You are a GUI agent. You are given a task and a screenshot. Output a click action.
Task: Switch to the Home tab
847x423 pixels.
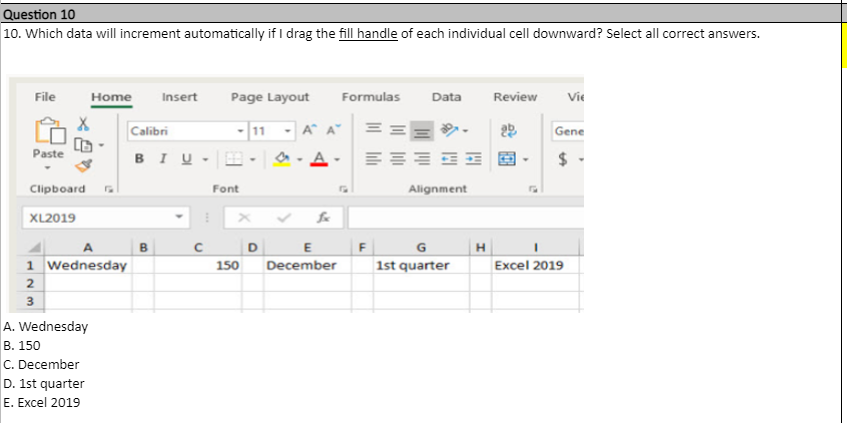[x=111, y=97]
